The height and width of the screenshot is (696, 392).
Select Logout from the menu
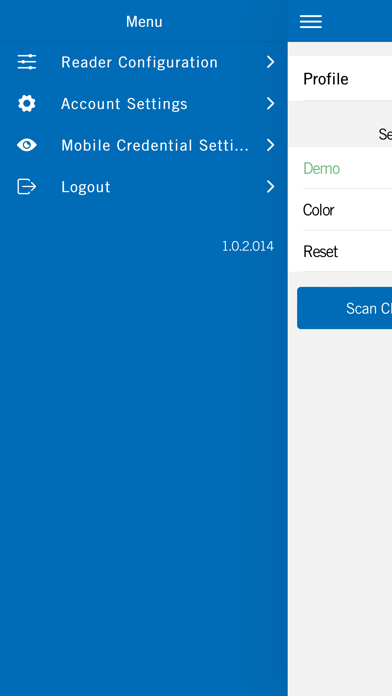point(144,186)
